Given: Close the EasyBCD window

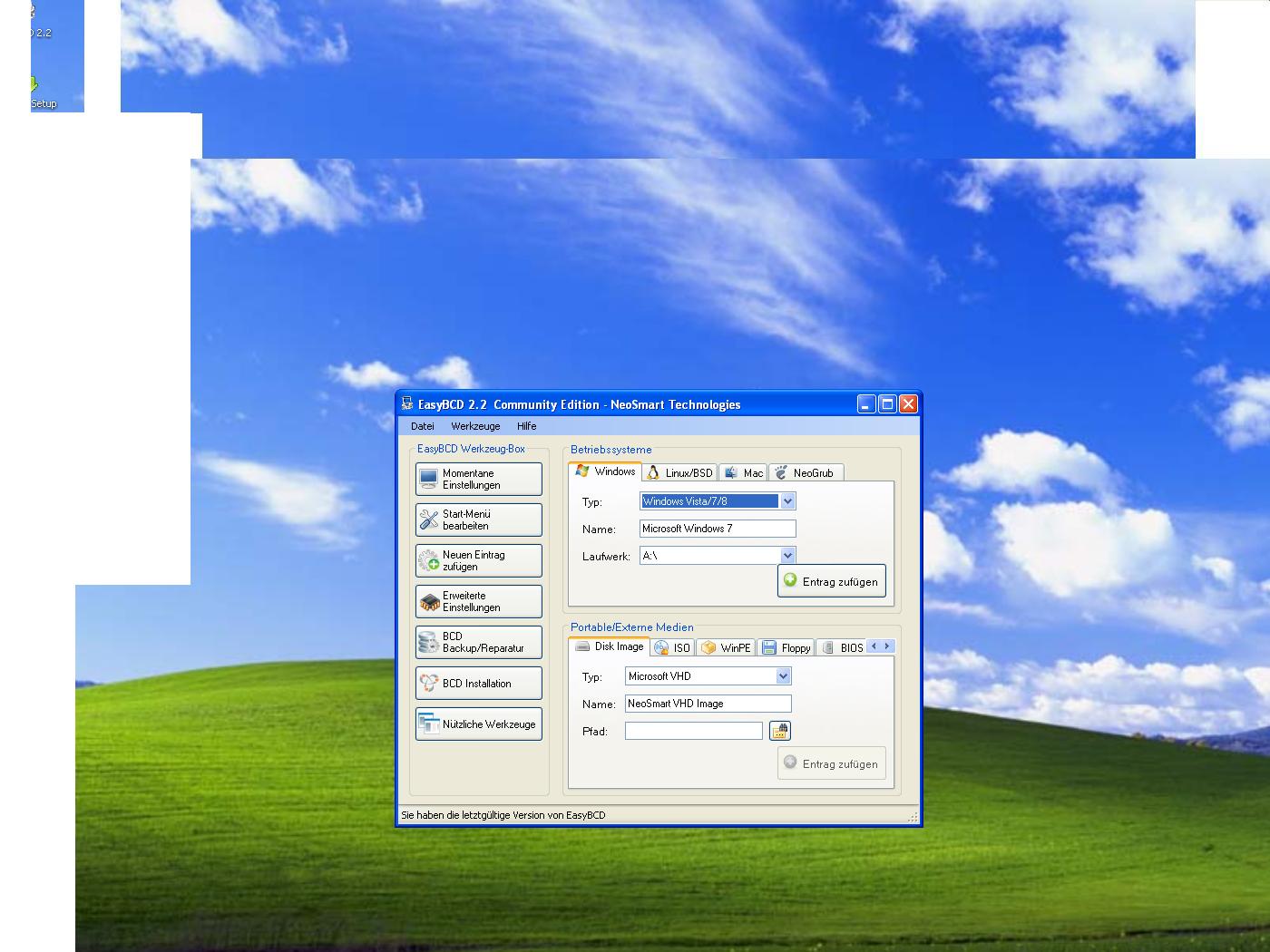Looking at the screenshot, I should click(908, 404).
